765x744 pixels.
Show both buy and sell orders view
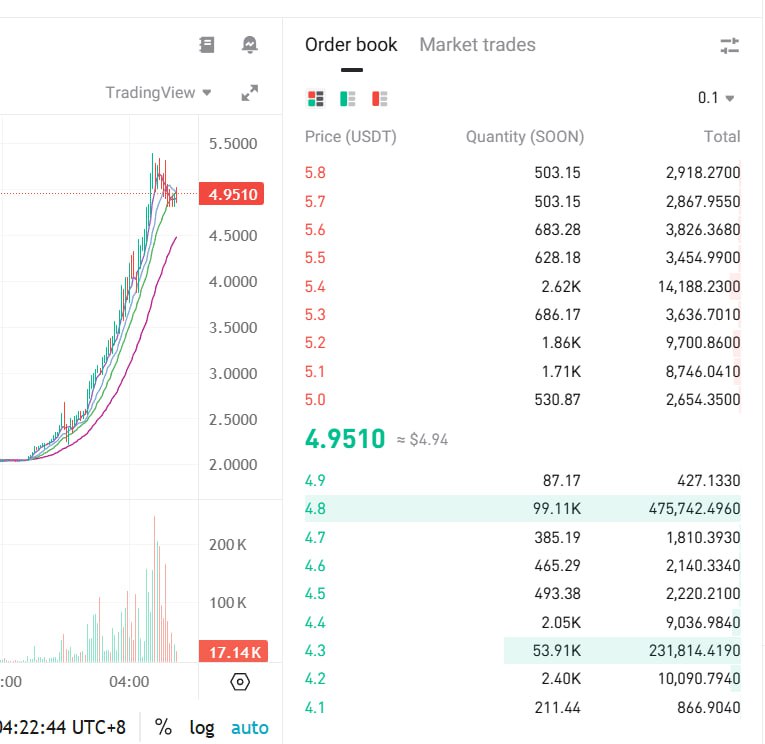coord(316,98)
